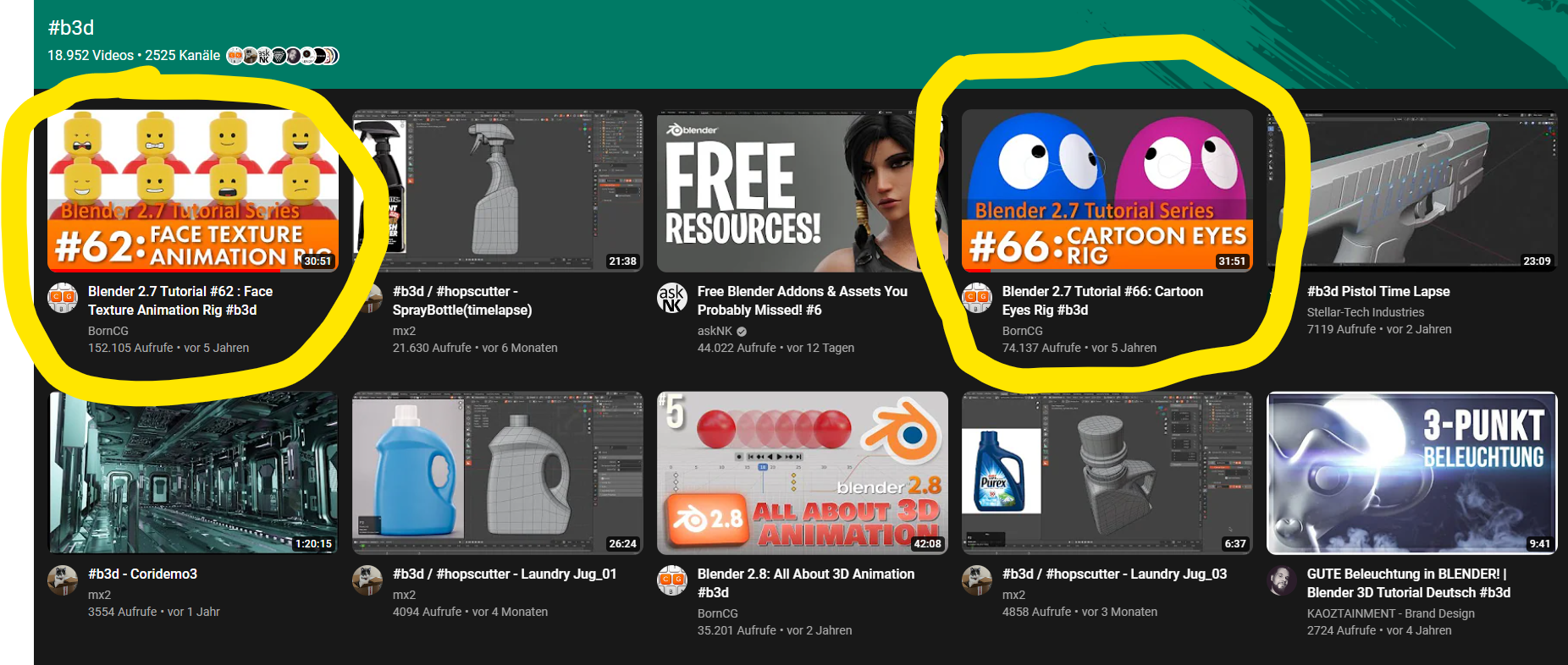Image resolution: width=1568 pixels, height=665 pixels.
Task: Play the Pistol Time Lapse thumbnail
Action: tap(1411, 190)
